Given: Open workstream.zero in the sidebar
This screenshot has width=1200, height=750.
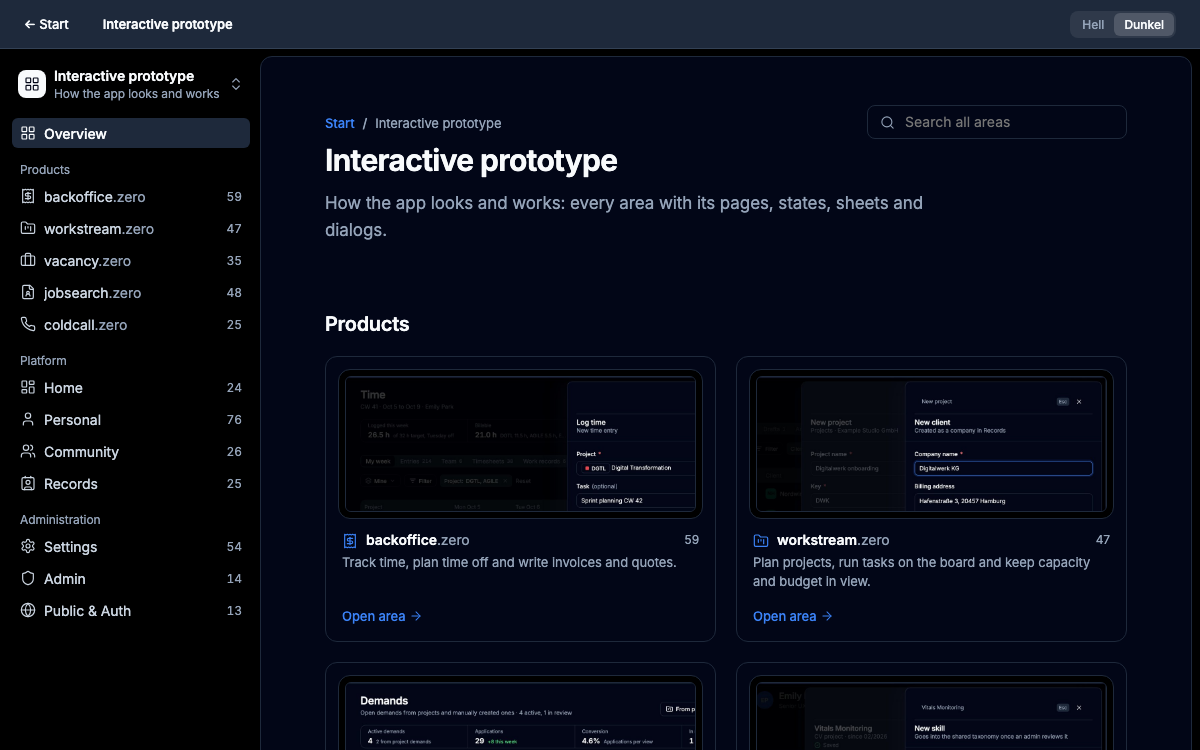Looking at the screenshot, I should point(131,229).
